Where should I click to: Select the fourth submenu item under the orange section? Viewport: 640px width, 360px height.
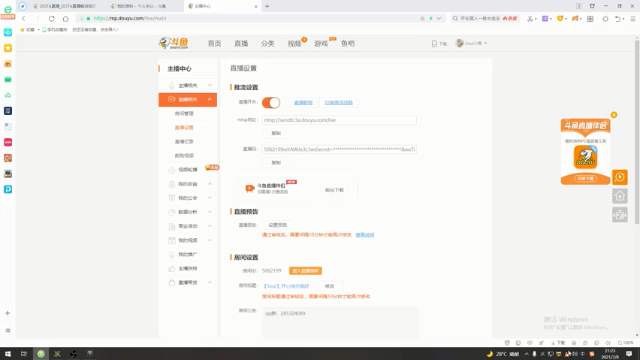[184, 156]
